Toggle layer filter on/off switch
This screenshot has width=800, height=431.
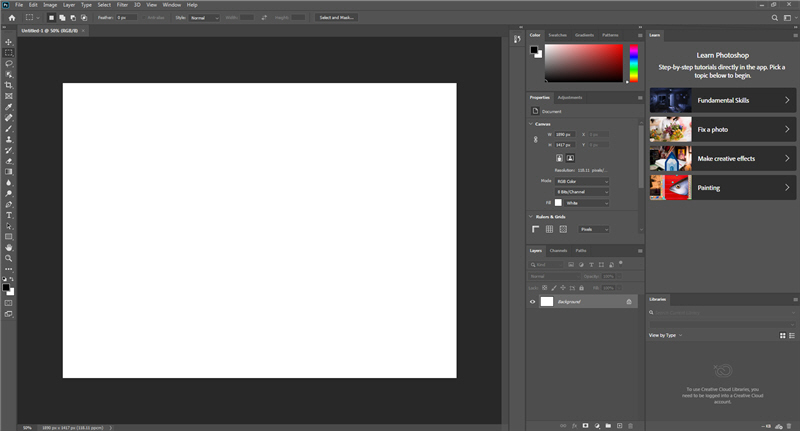click(x=620, y=263)
